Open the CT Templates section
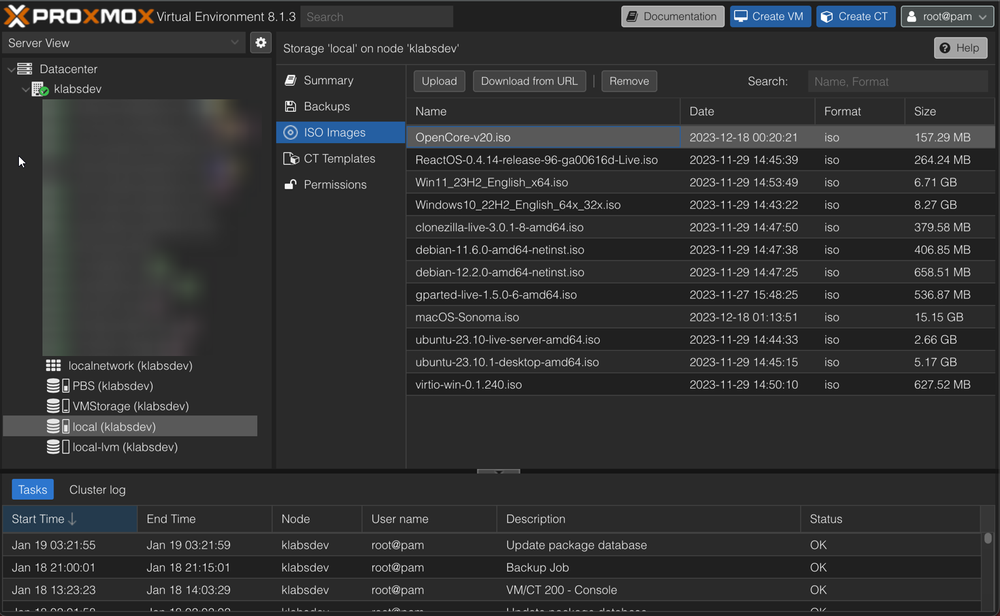The height and width of the screenshot is (616, 1000). click(x=339, y=158)
